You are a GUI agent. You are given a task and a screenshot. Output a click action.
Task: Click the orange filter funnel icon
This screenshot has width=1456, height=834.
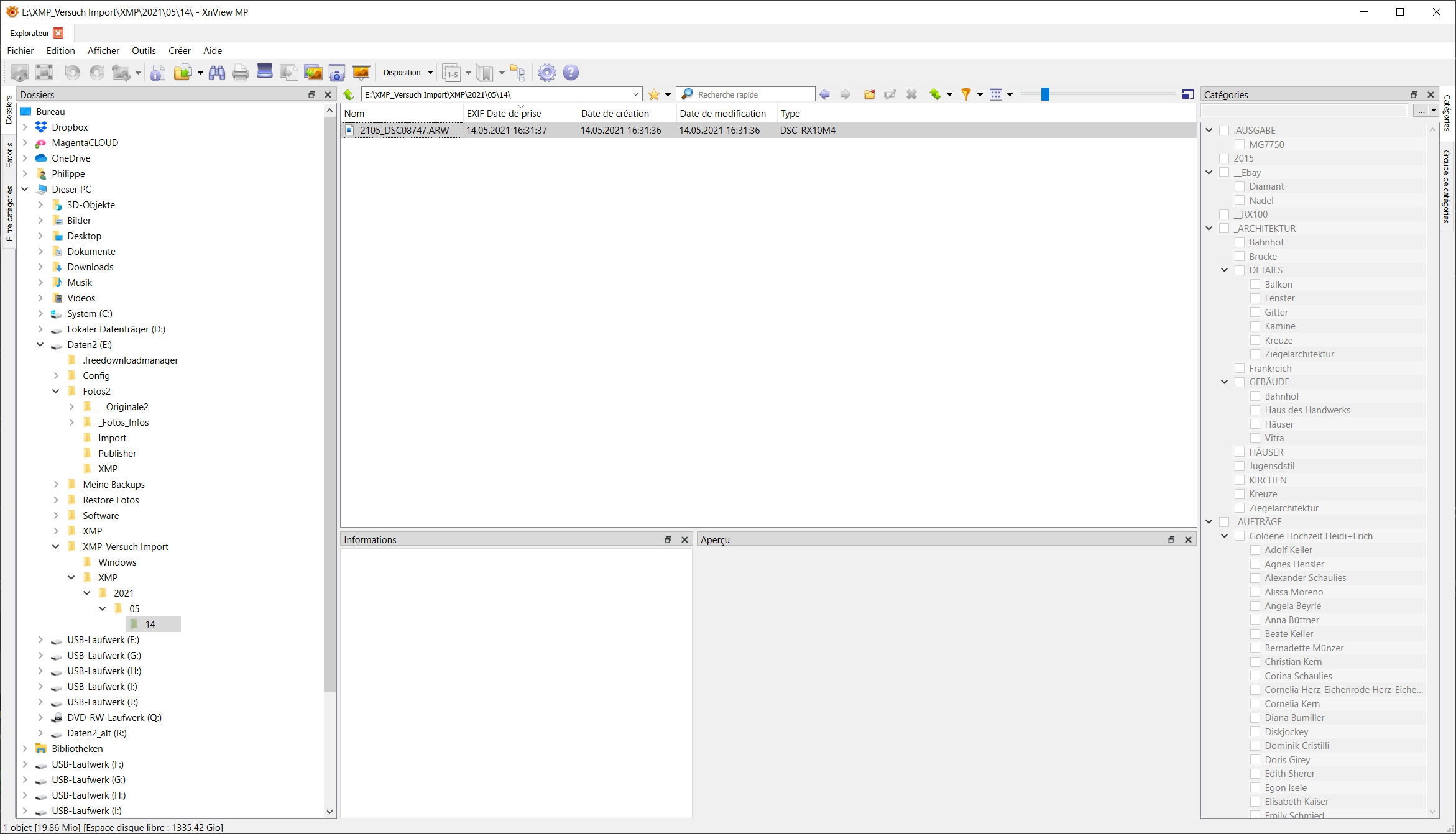point(965,94)
